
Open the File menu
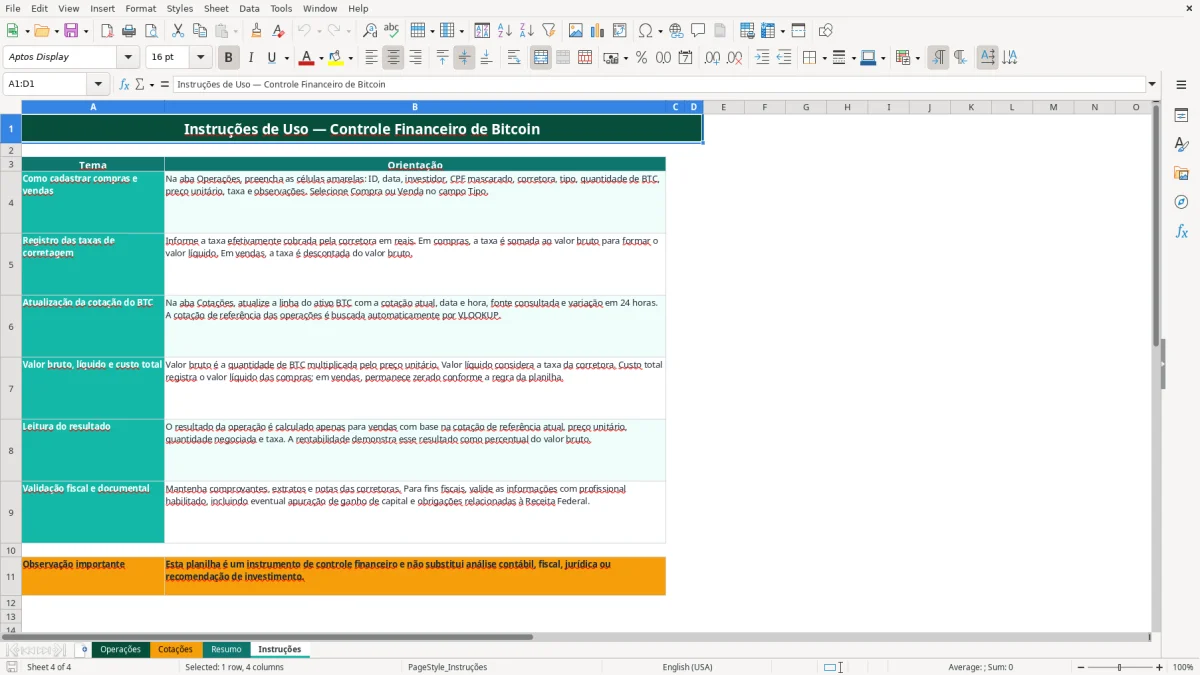click(x=13, y=8)
